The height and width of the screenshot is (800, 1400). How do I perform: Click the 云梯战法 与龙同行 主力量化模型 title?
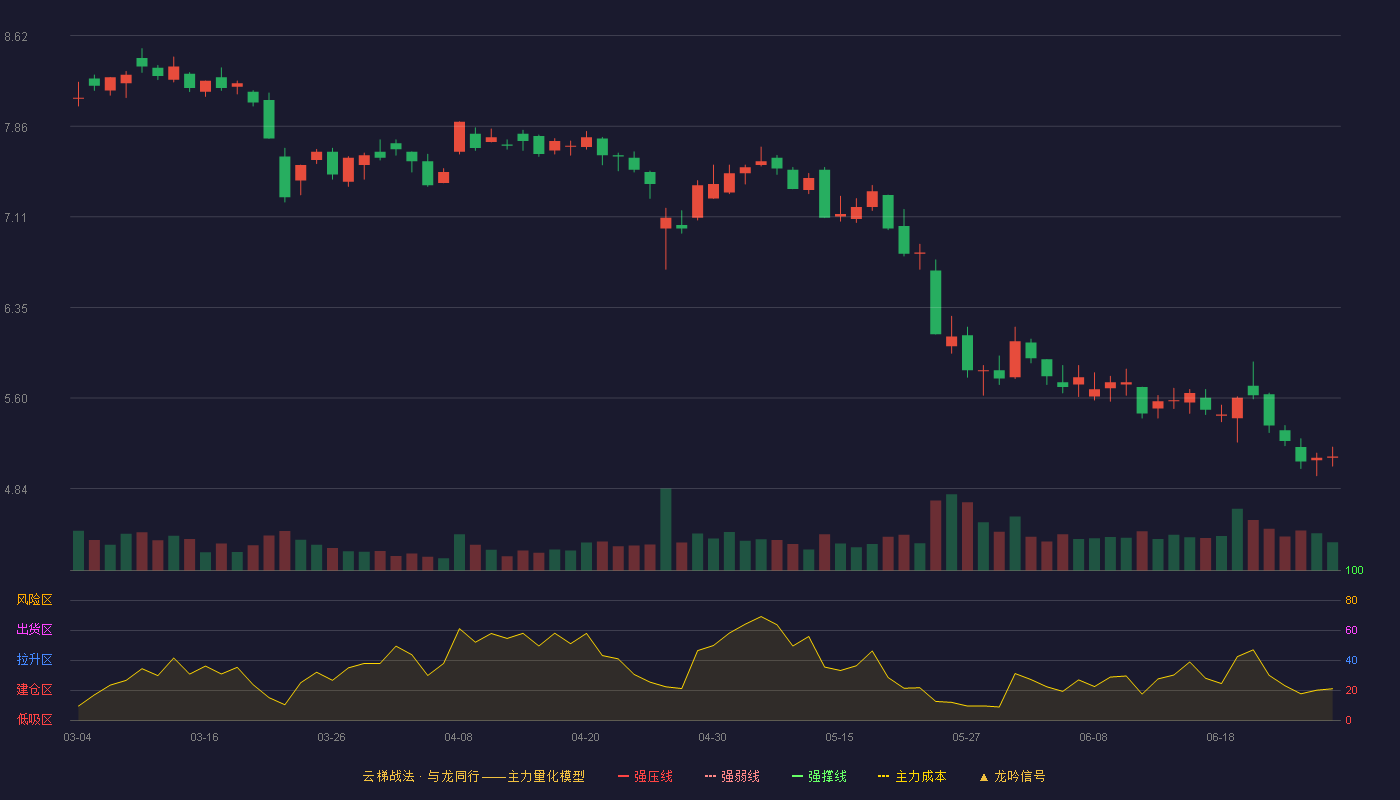[474, 776]
